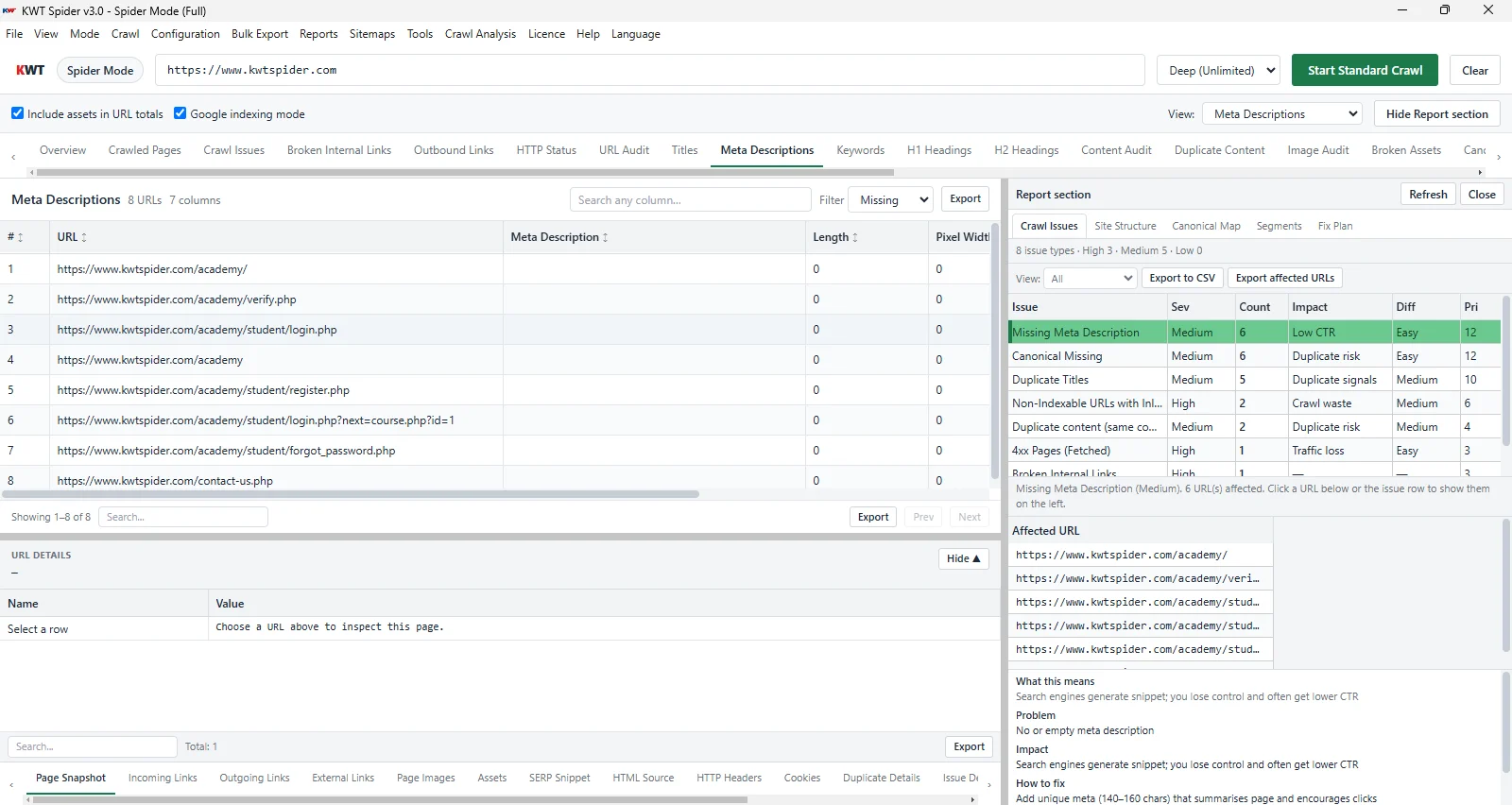Image resolution: width=1512 pixels, height=805 pixels.
Task: Select the student/register.php URL row
Action: coord(495,390)
